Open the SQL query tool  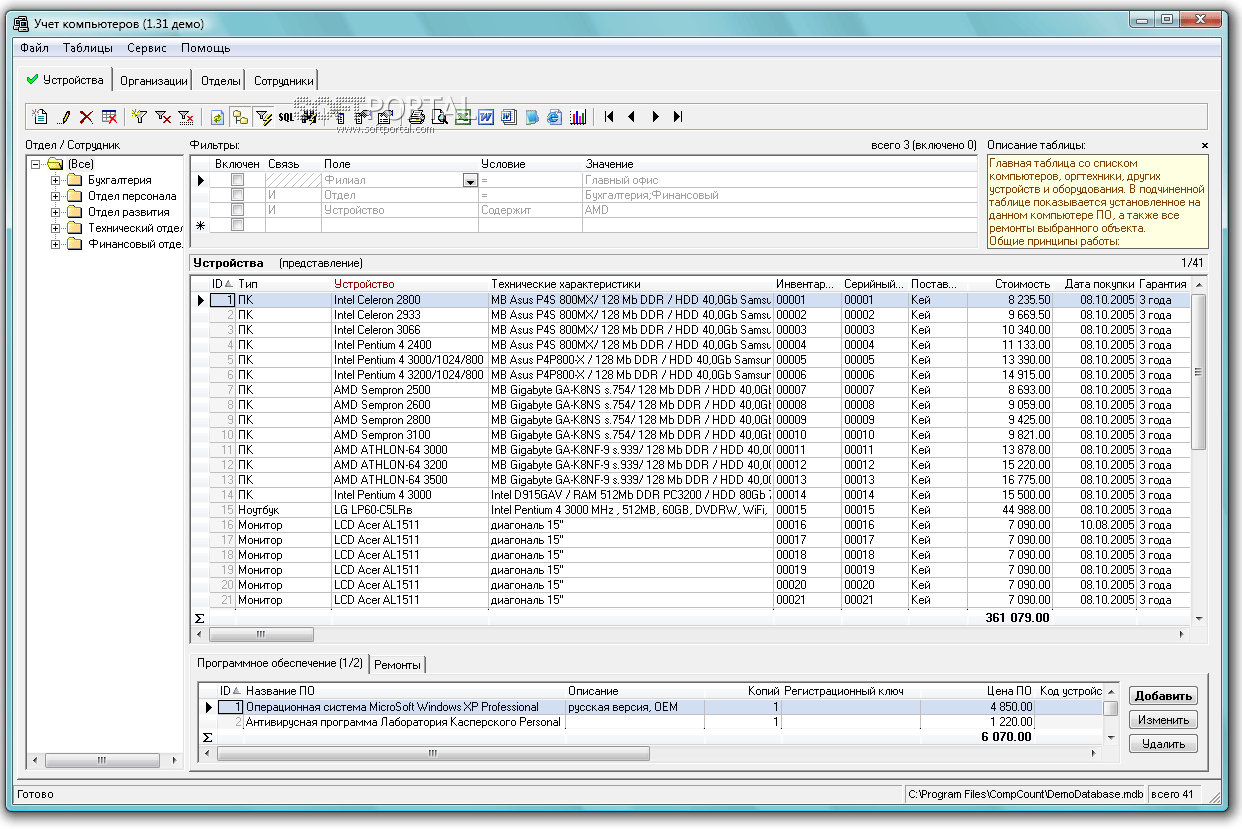pos(286,117)
